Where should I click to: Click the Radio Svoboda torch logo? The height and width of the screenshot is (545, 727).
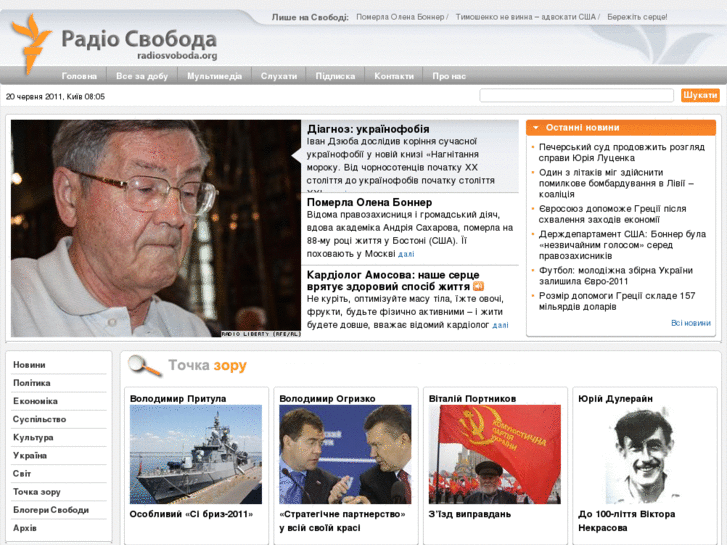coord(30,44)
